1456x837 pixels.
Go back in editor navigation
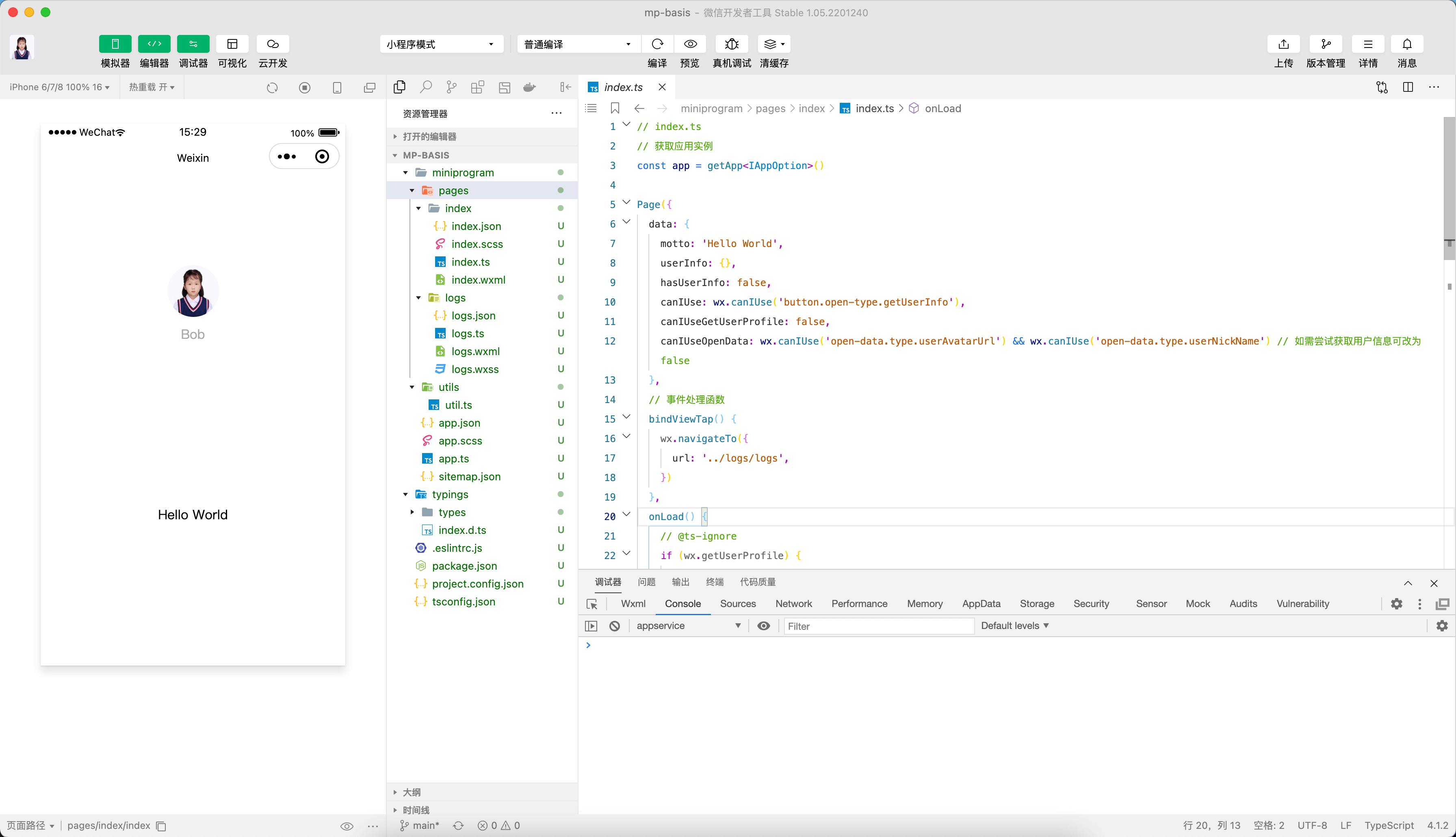639,108
